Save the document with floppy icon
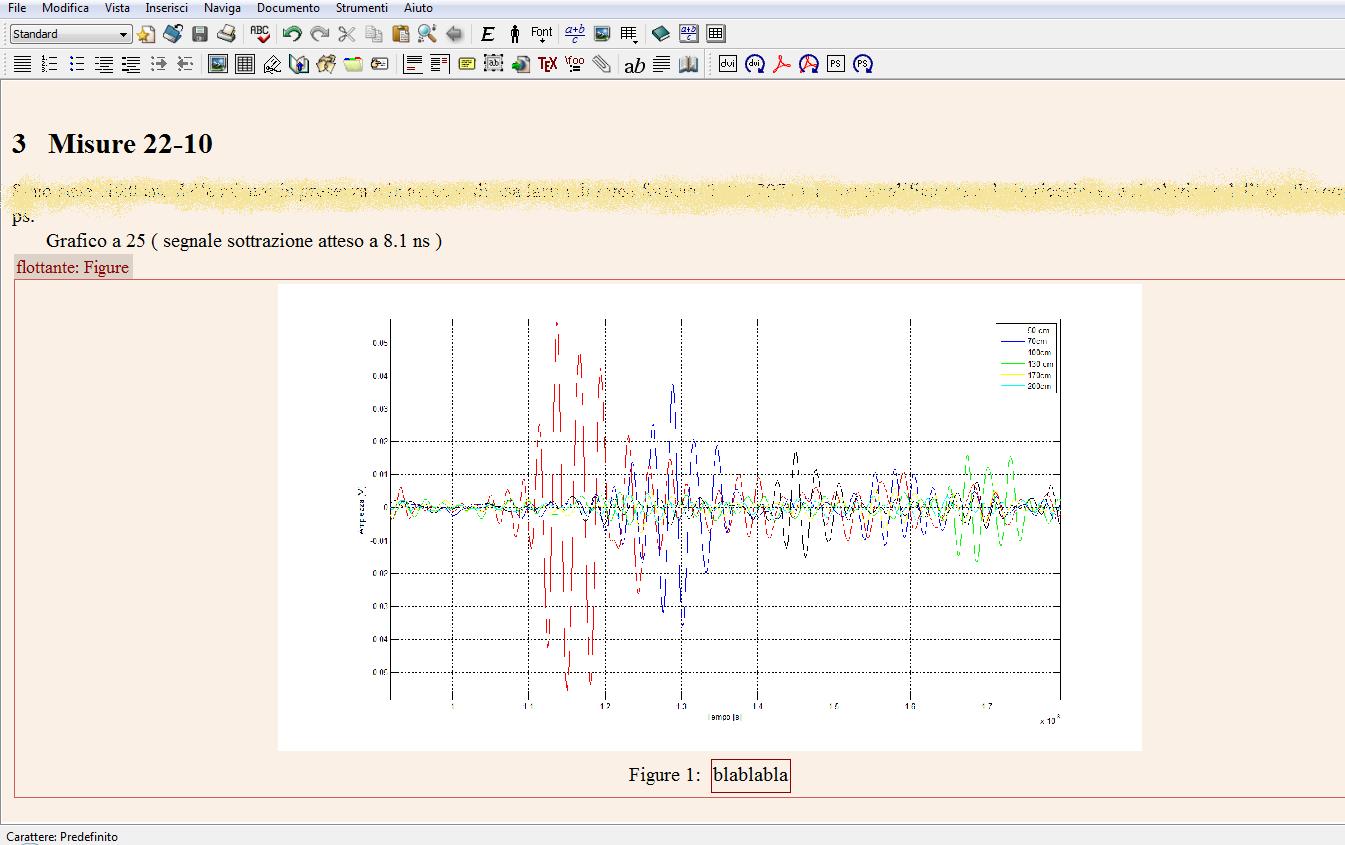1345x845 pixels. pos(200,34)
